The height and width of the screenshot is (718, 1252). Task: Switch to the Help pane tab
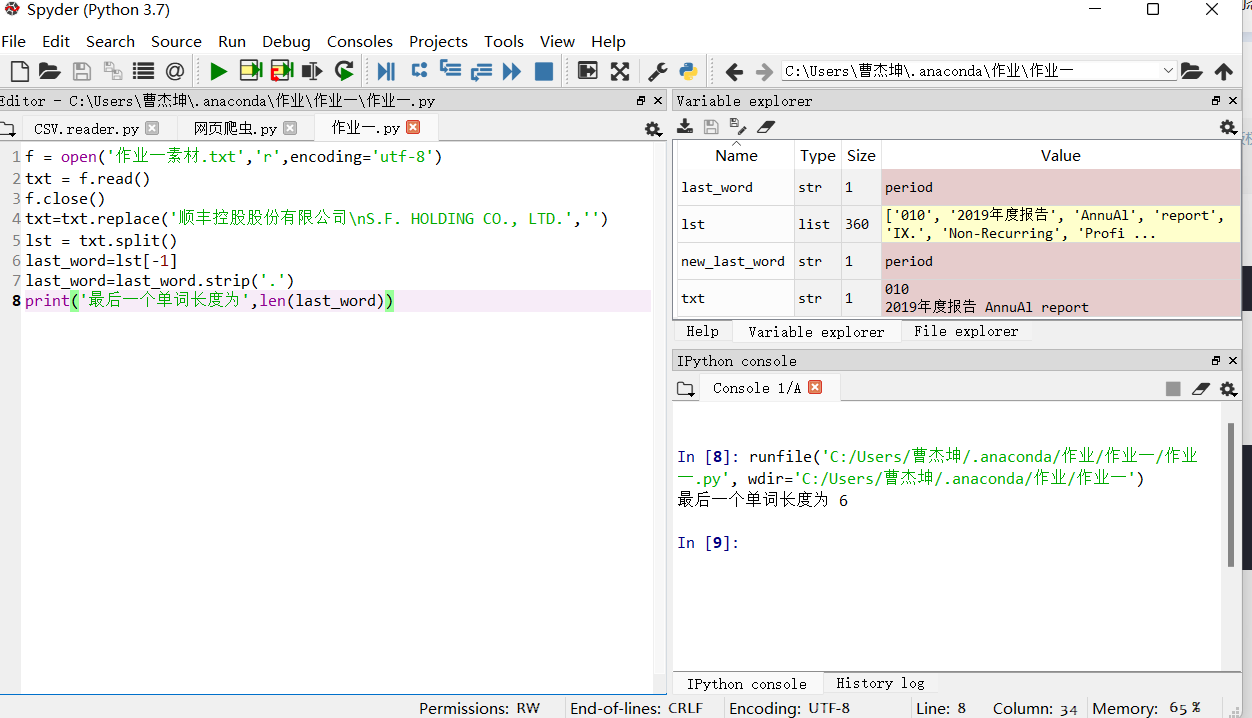pyautogui.click(x=702, y=331)
